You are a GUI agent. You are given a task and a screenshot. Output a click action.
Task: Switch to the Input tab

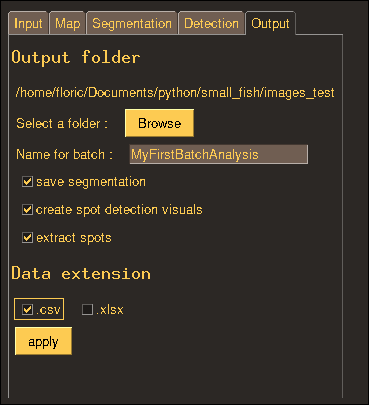coord(28,23)
